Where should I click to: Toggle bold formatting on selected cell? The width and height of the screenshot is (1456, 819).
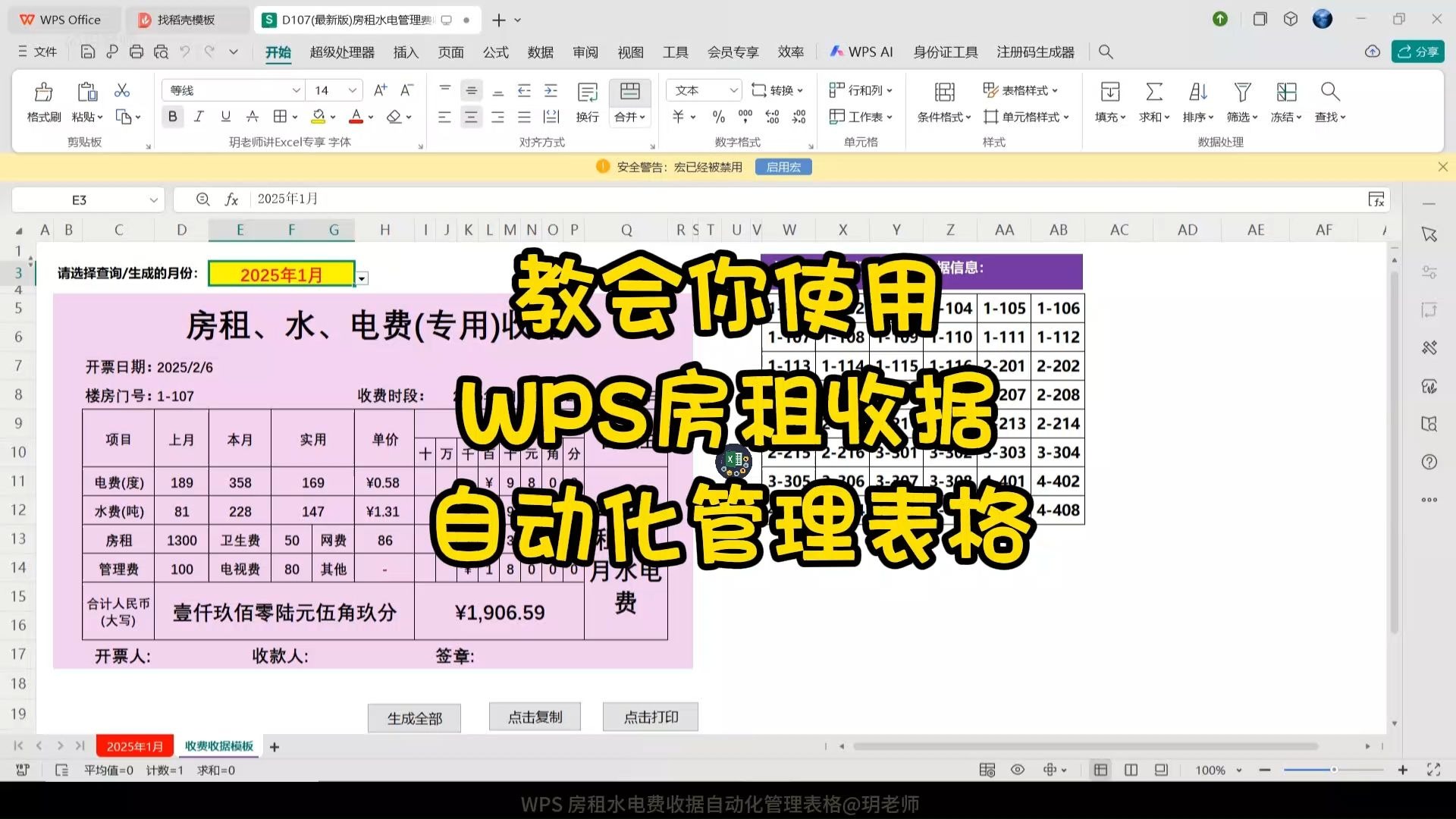pyautogui.click(x=173, y=116)
